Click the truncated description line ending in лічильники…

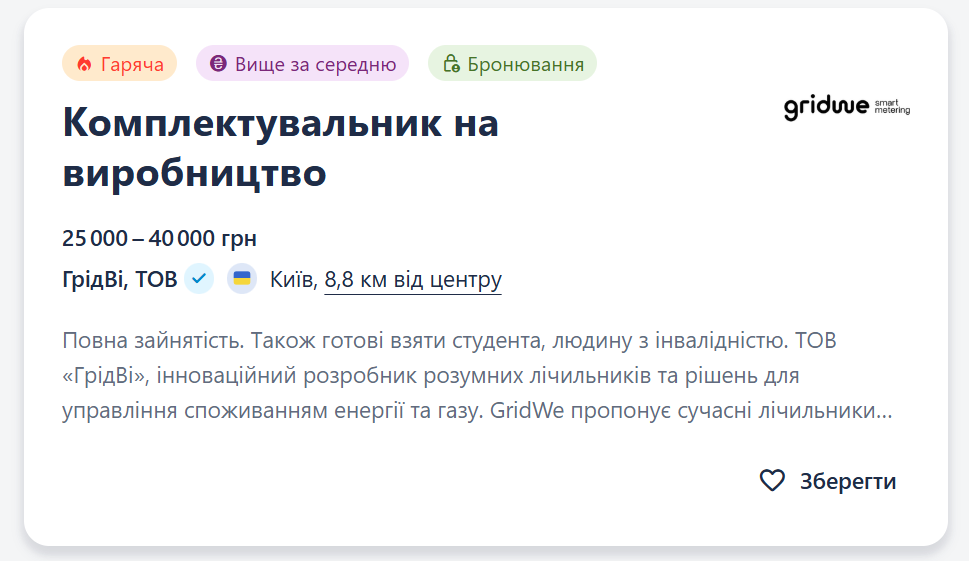477,410
